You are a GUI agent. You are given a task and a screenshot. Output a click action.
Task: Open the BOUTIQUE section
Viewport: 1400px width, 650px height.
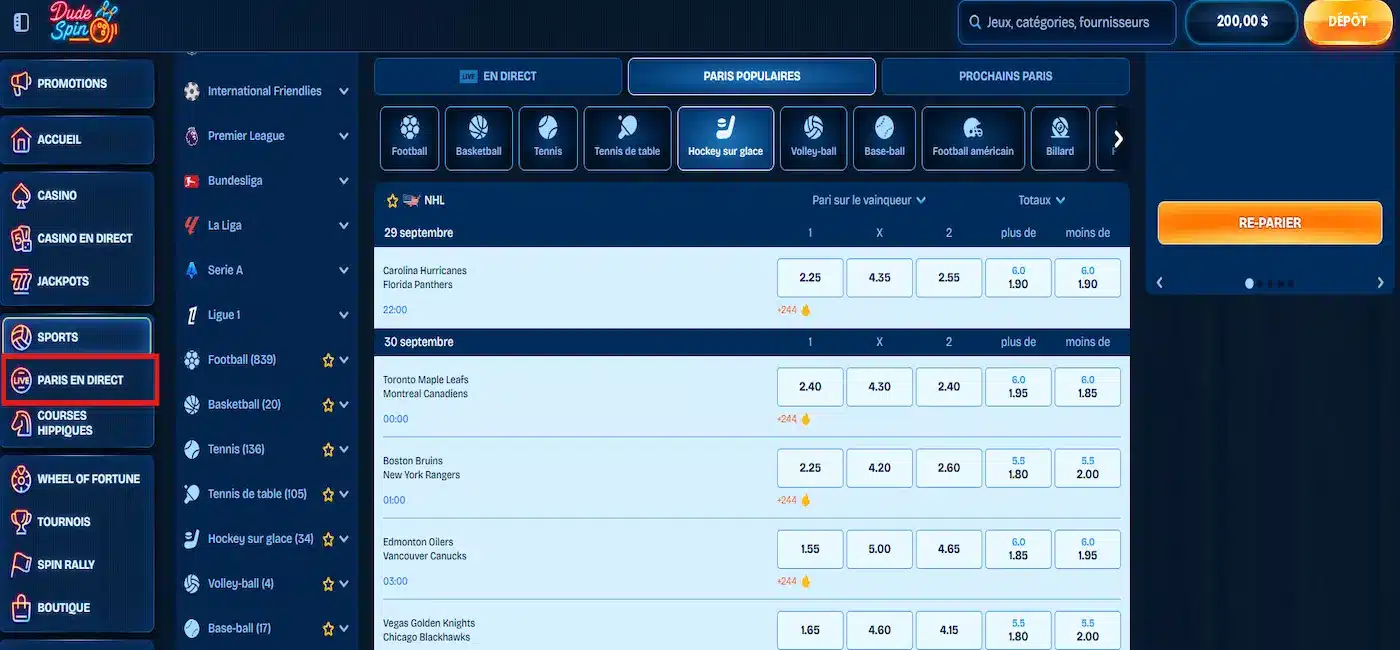click(x=78, y=608)
